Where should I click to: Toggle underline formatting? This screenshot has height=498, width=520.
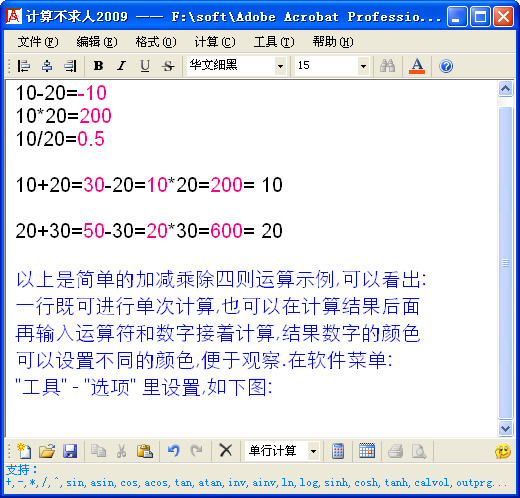(145, 66)
